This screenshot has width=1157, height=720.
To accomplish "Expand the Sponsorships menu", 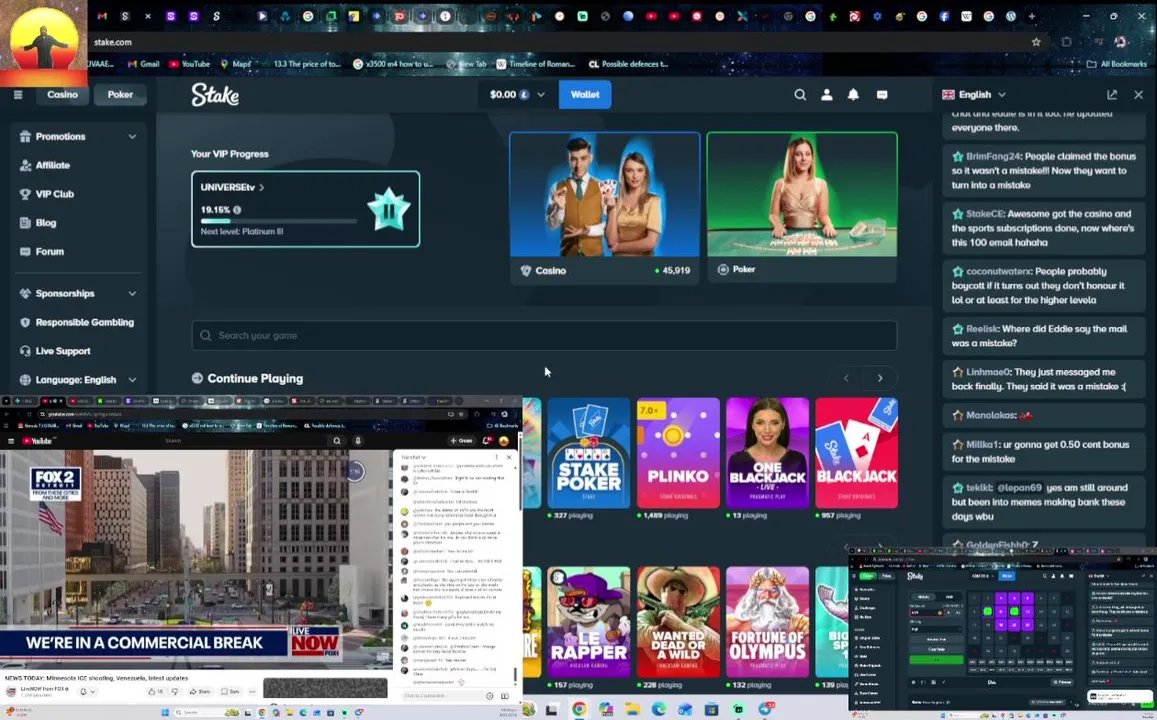I will click(x=77, y=294).
